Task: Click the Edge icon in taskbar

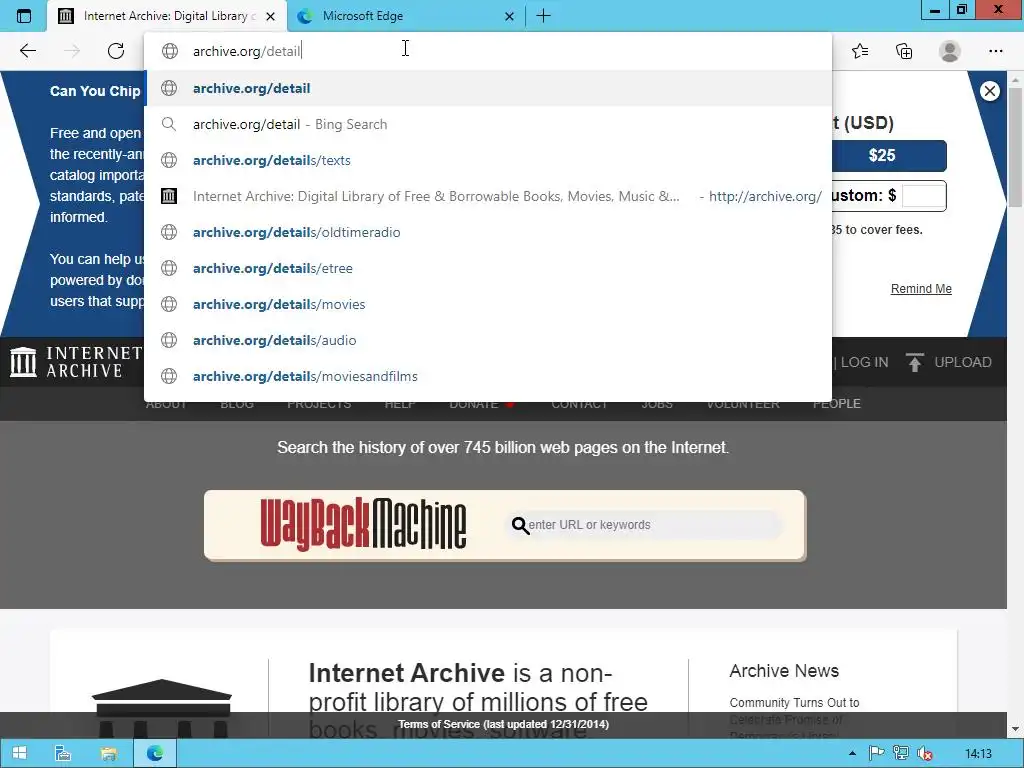Action: tap(155, 754)
